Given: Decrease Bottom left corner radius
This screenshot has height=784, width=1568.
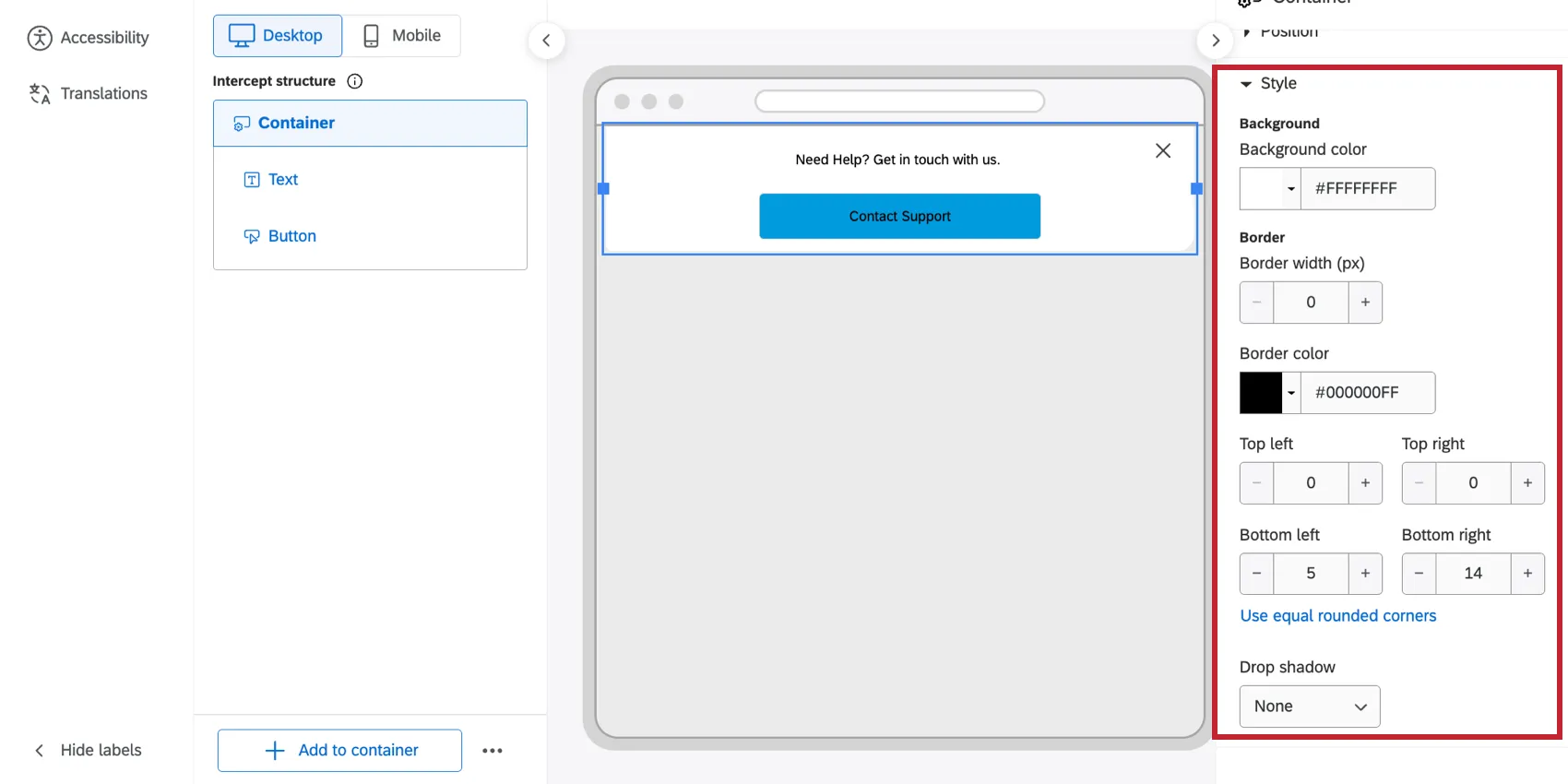Looking at the screenshot, I should 1256,574.
